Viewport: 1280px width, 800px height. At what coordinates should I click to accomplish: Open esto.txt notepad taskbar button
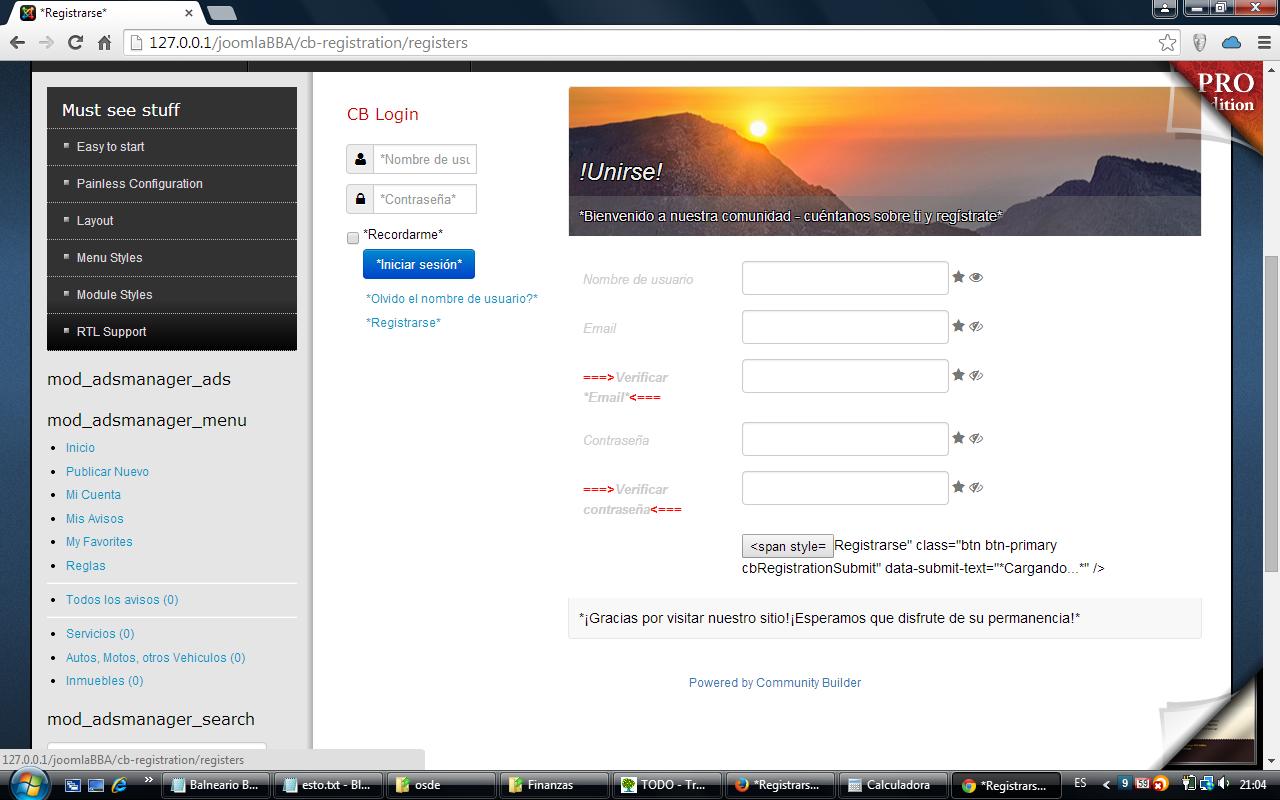327,785
